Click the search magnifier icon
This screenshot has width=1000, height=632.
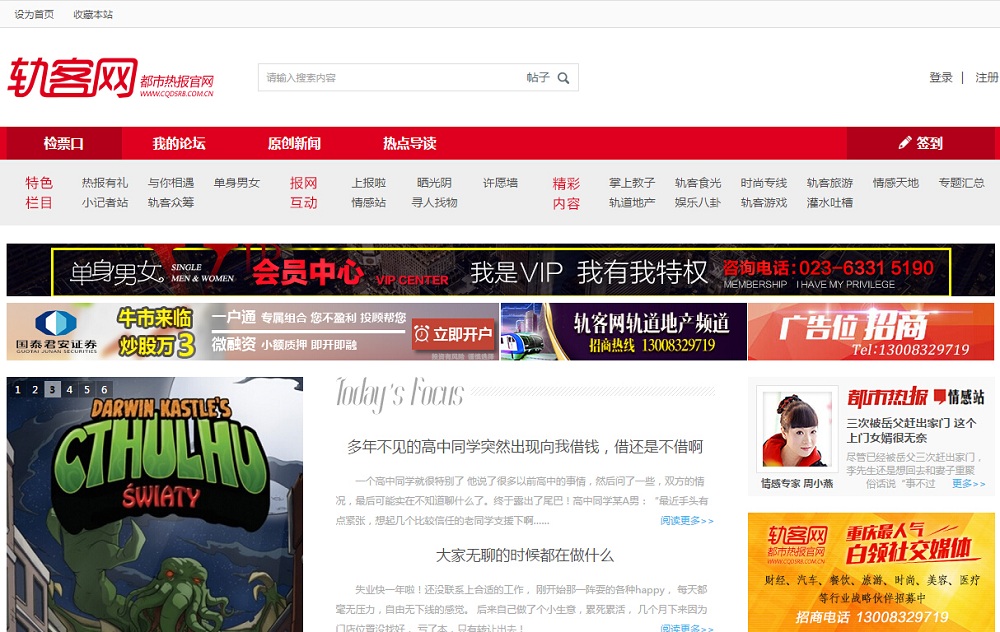point(563,78)
